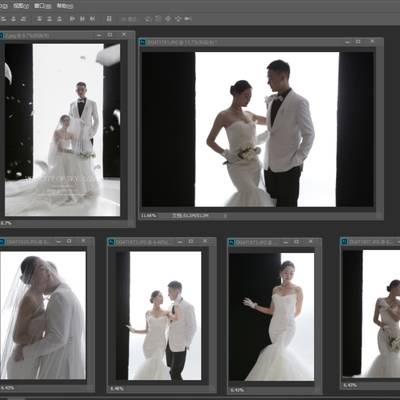Click the 11.66% zoom field of large window
Viewport: 400px width, 400px height.
pyautogui.click(x=149, y=216)
